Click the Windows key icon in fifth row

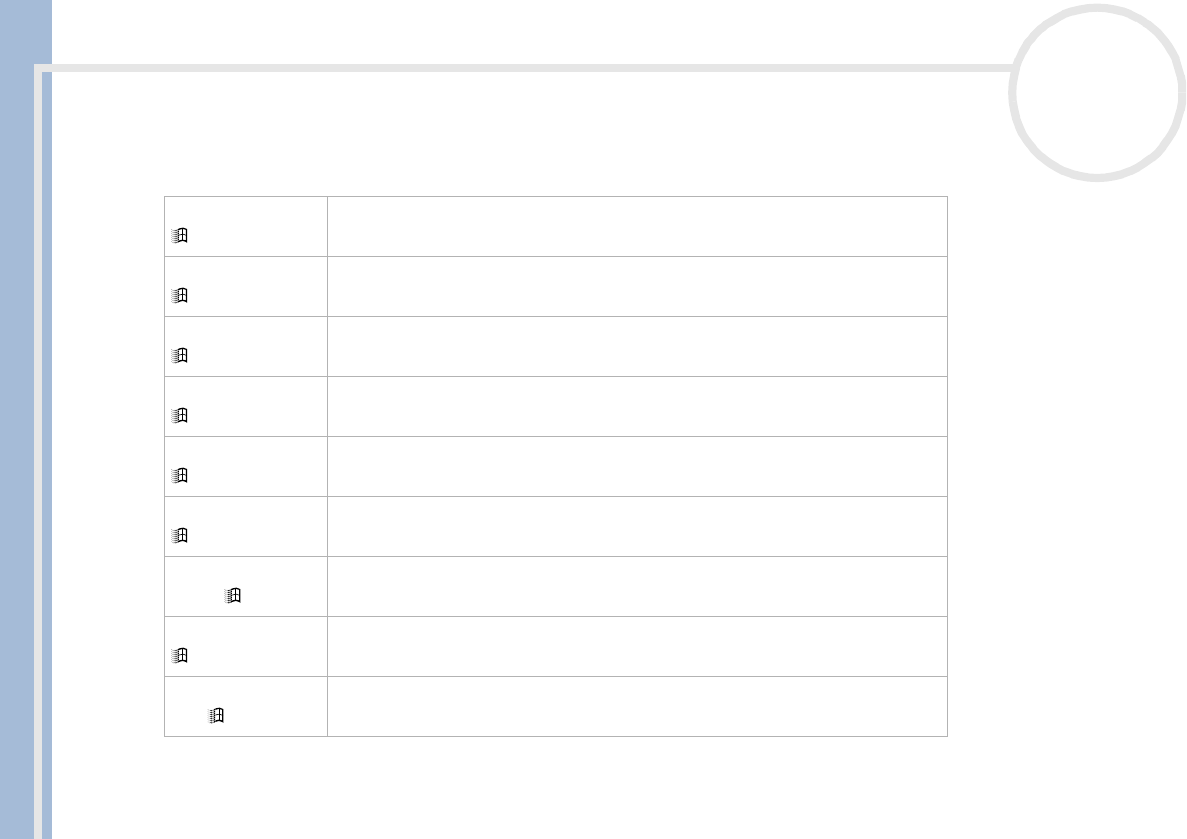coord(179,476)
